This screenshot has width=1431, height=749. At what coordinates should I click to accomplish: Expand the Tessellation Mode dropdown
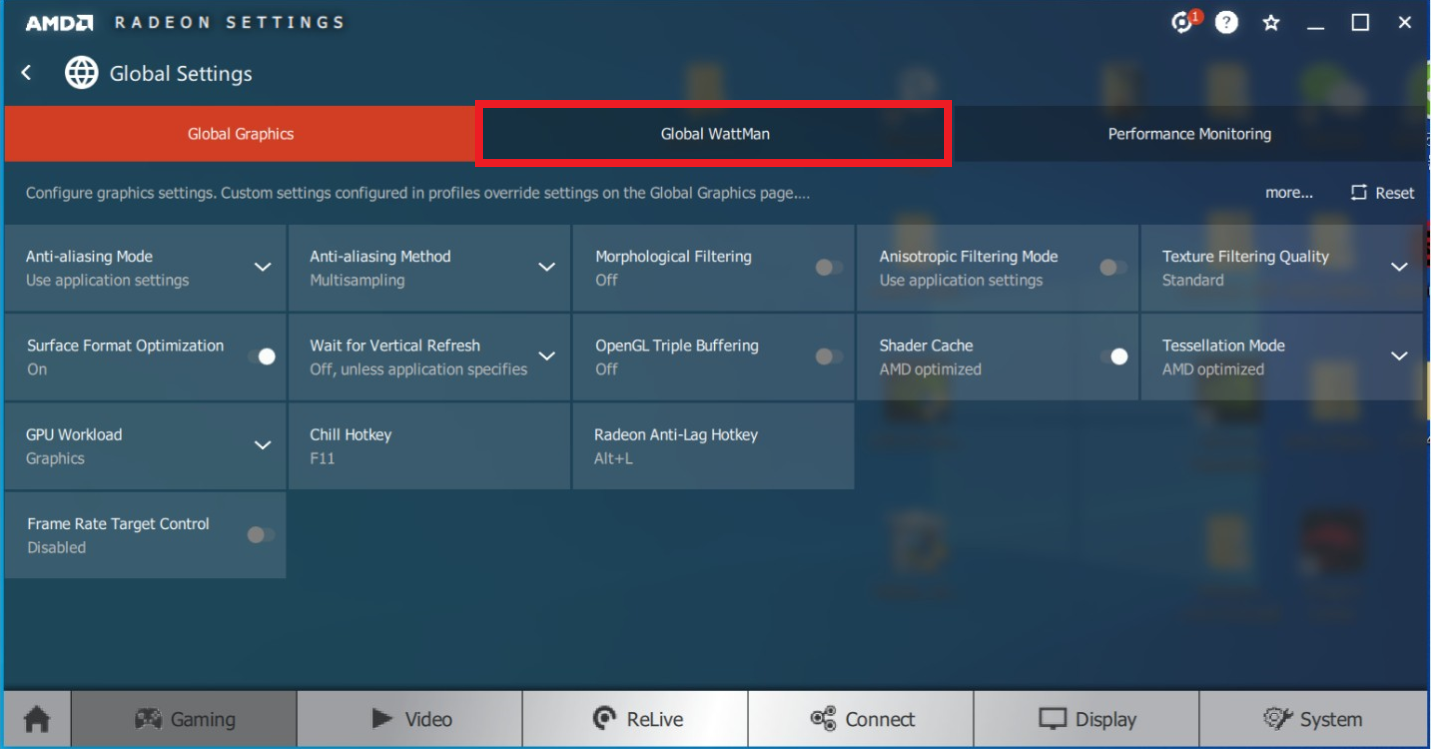coord(1399,356)
